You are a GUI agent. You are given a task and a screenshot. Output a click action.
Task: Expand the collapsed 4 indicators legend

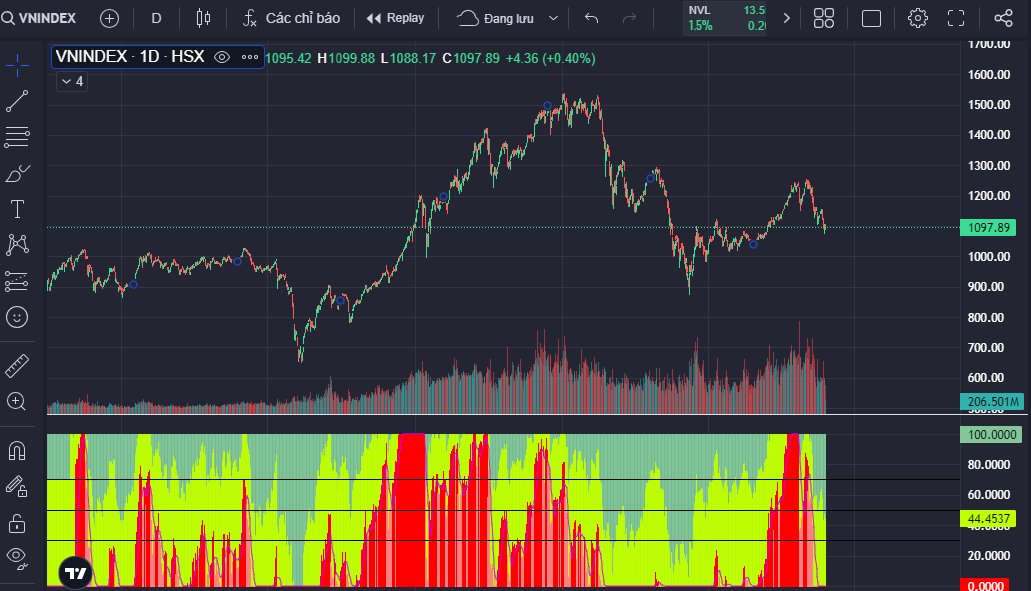[x=72, y=82]
